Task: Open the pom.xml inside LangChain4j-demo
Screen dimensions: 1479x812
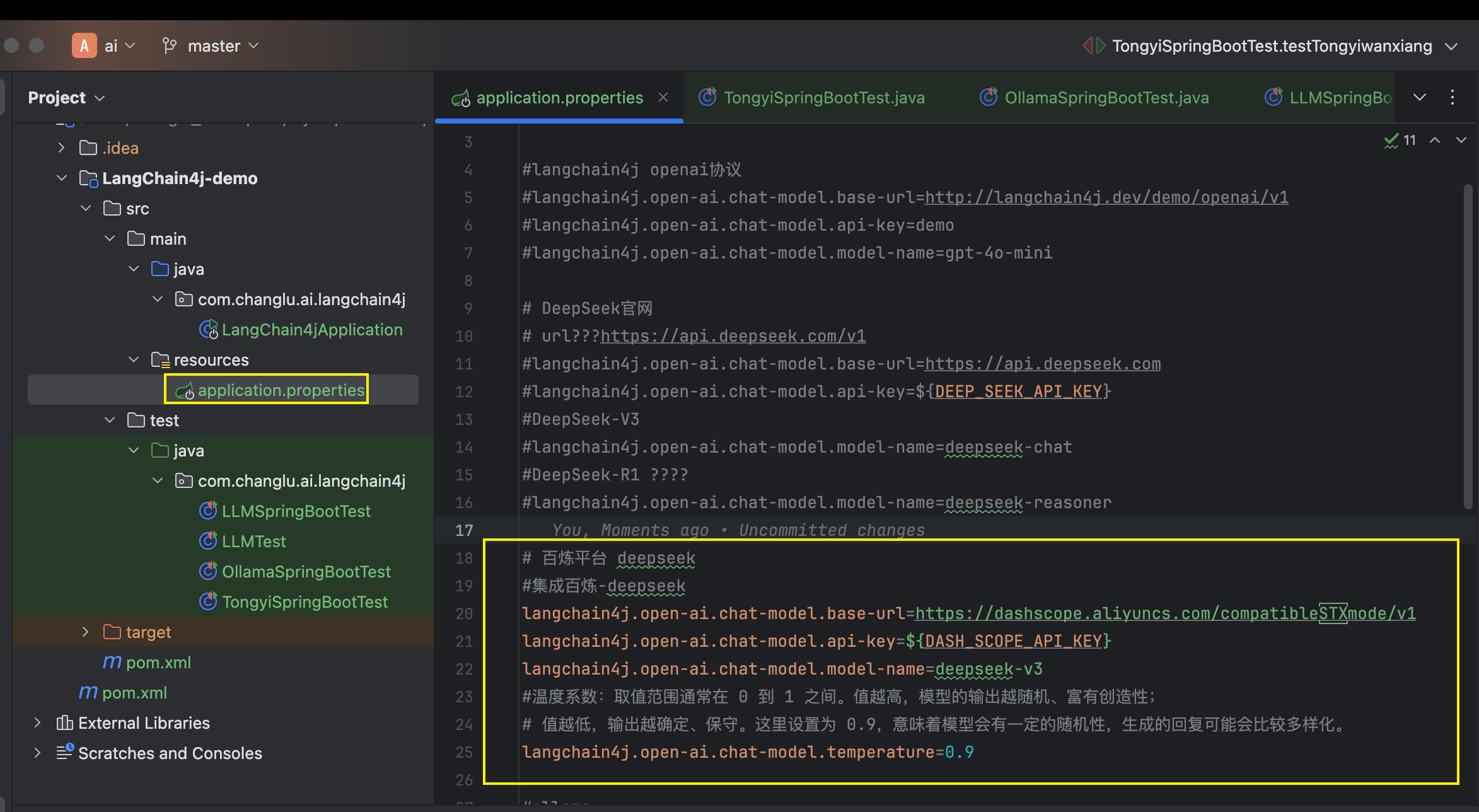Action: coord(147,663)
